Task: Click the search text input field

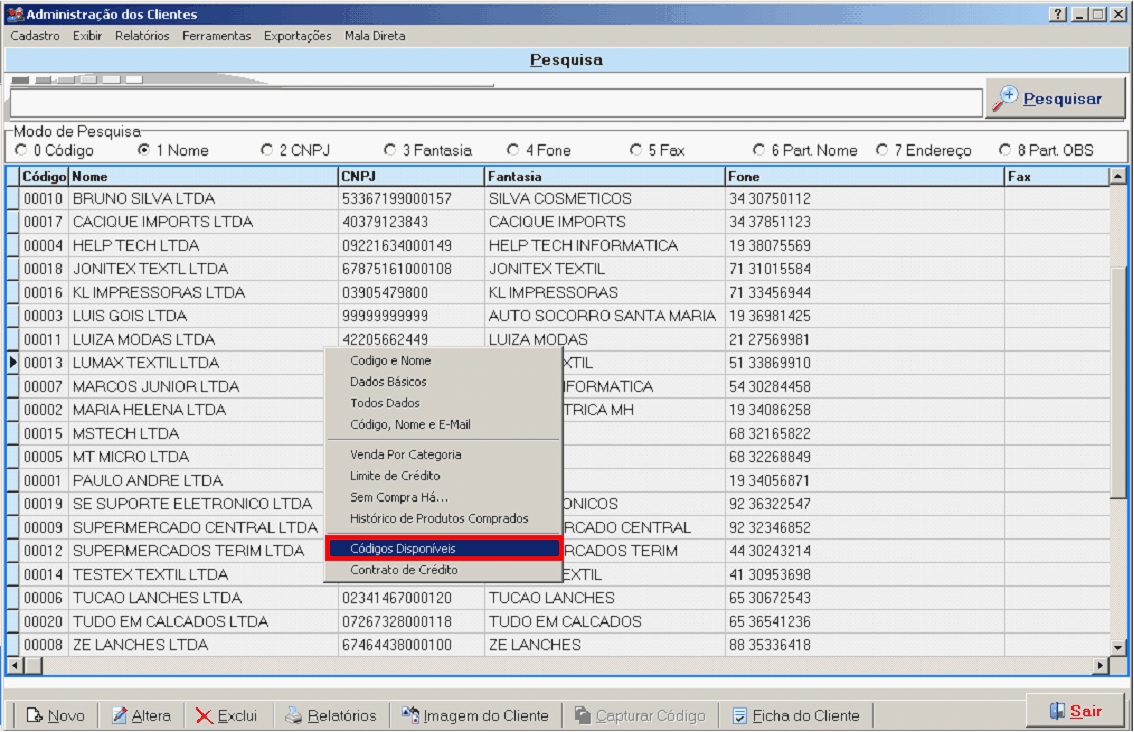Action: pos(495,103)
